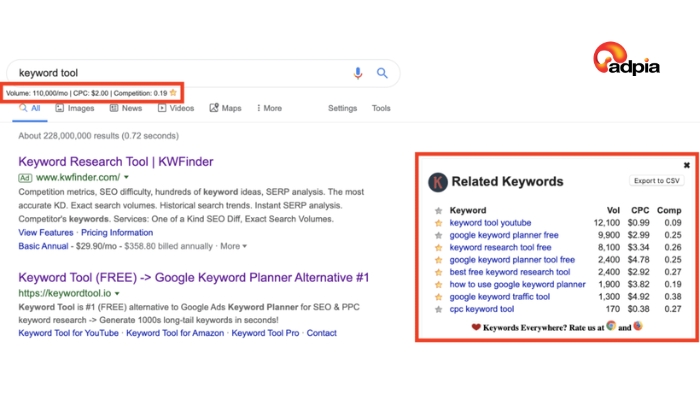Open the Pricing Information sitelink
This screenshot has height=400, width=700.
[x=117, y=233]
